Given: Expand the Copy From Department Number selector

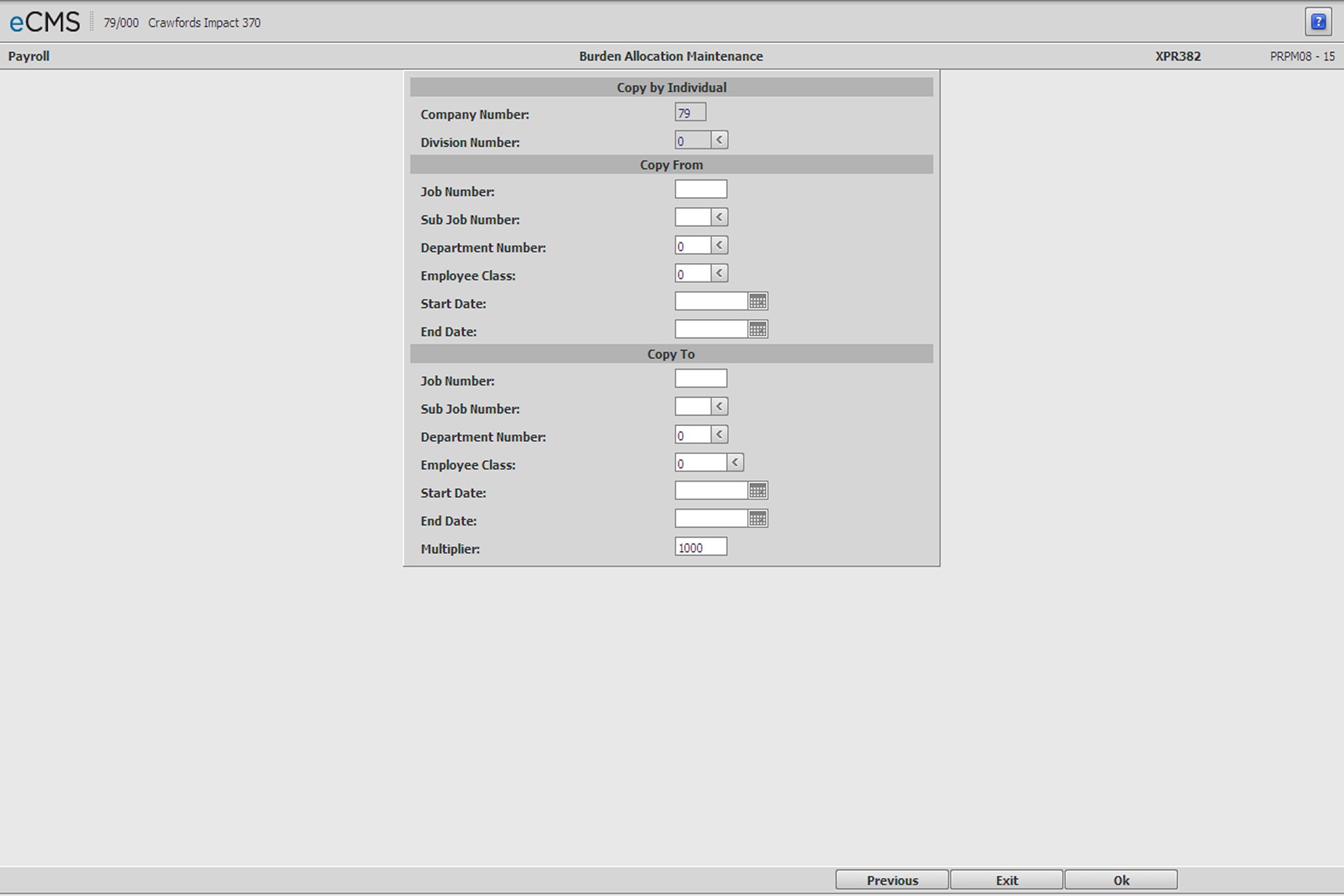Looking at the screenshot, I should click(x=720, y=244).
